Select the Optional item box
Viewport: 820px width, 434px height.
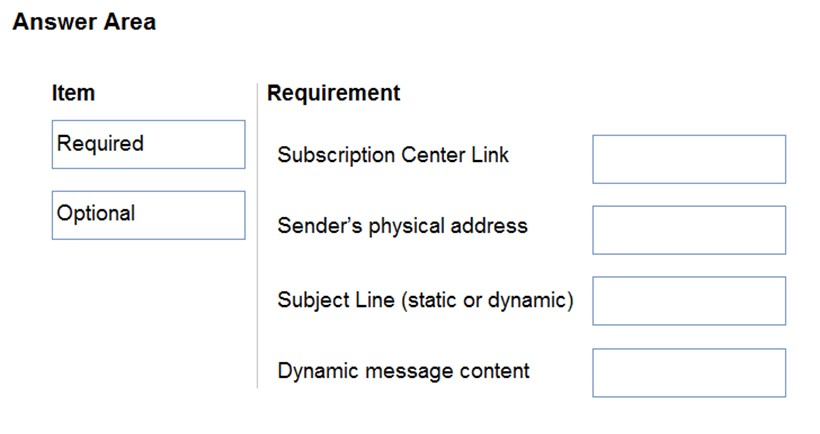pyautogui.click(x=149, y=215)
